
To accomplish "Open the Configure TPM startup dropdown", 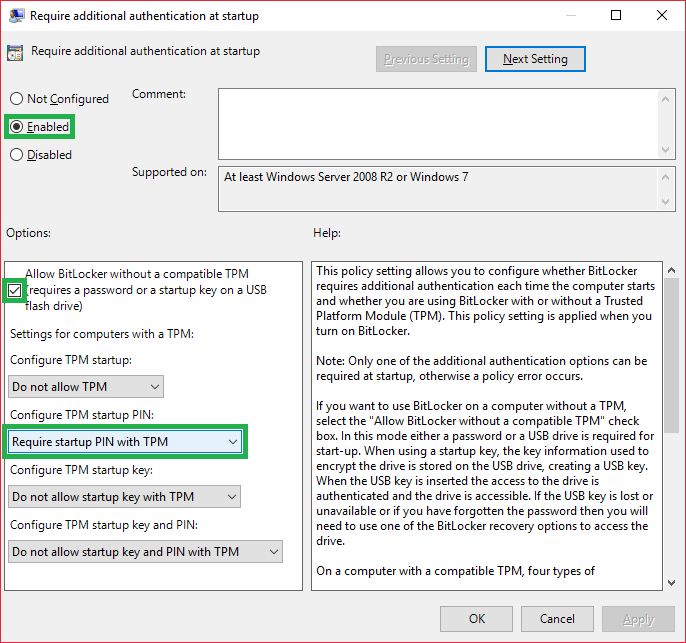I will (86, 387).
